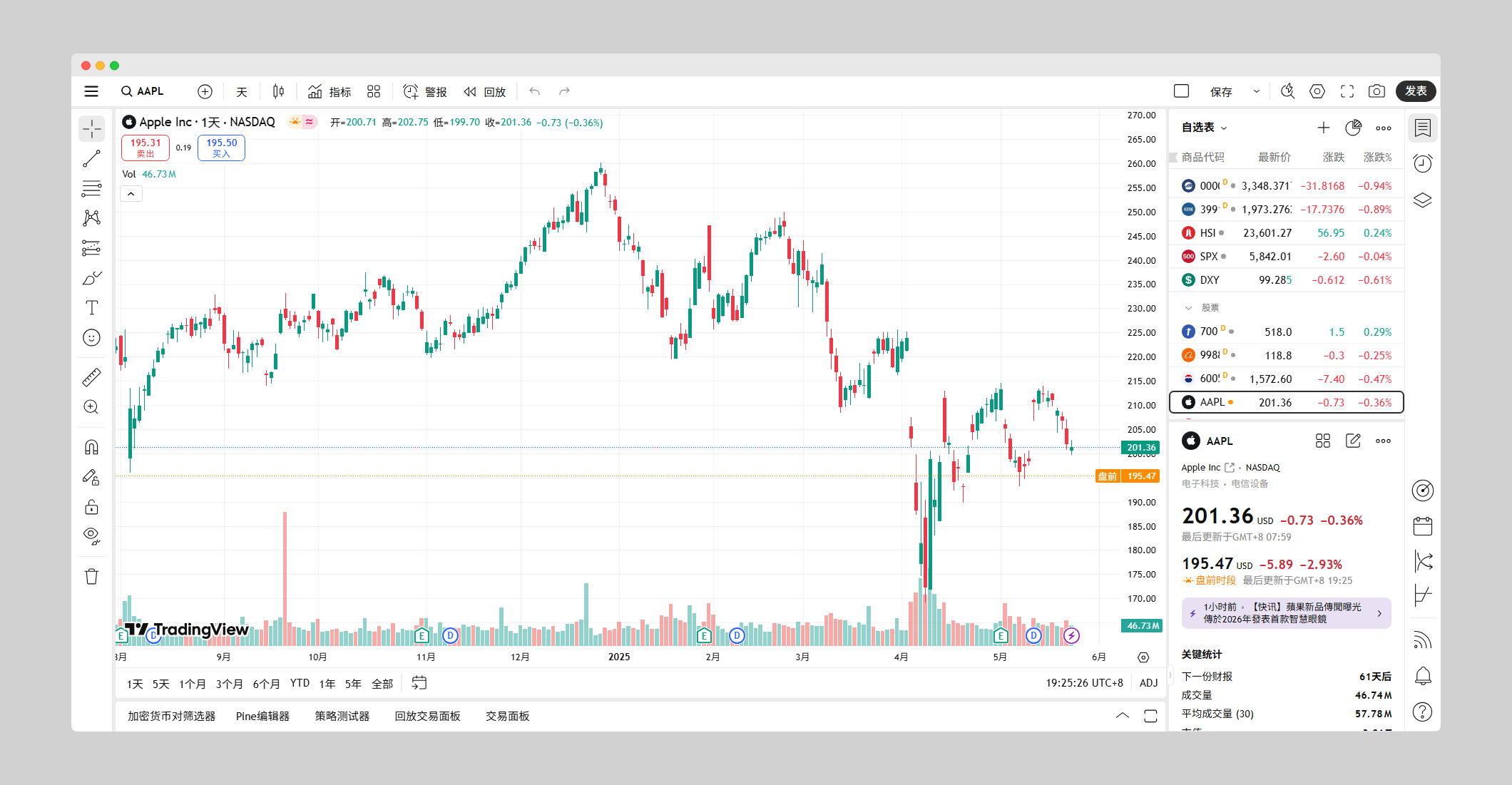Select the 全部 time range
Viewport: 1512px width, 785px height.
[382, 684]
